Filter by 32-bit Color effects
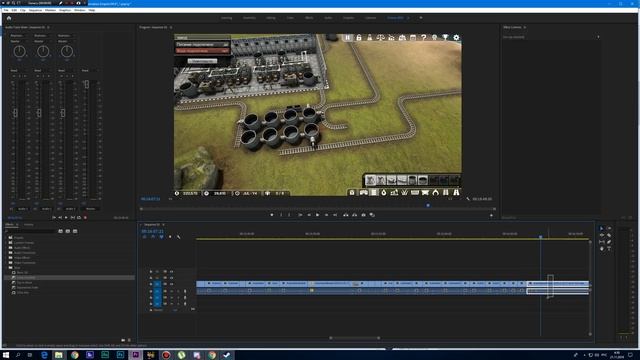Viewport: 640px width, 360px height. [68, 231]
